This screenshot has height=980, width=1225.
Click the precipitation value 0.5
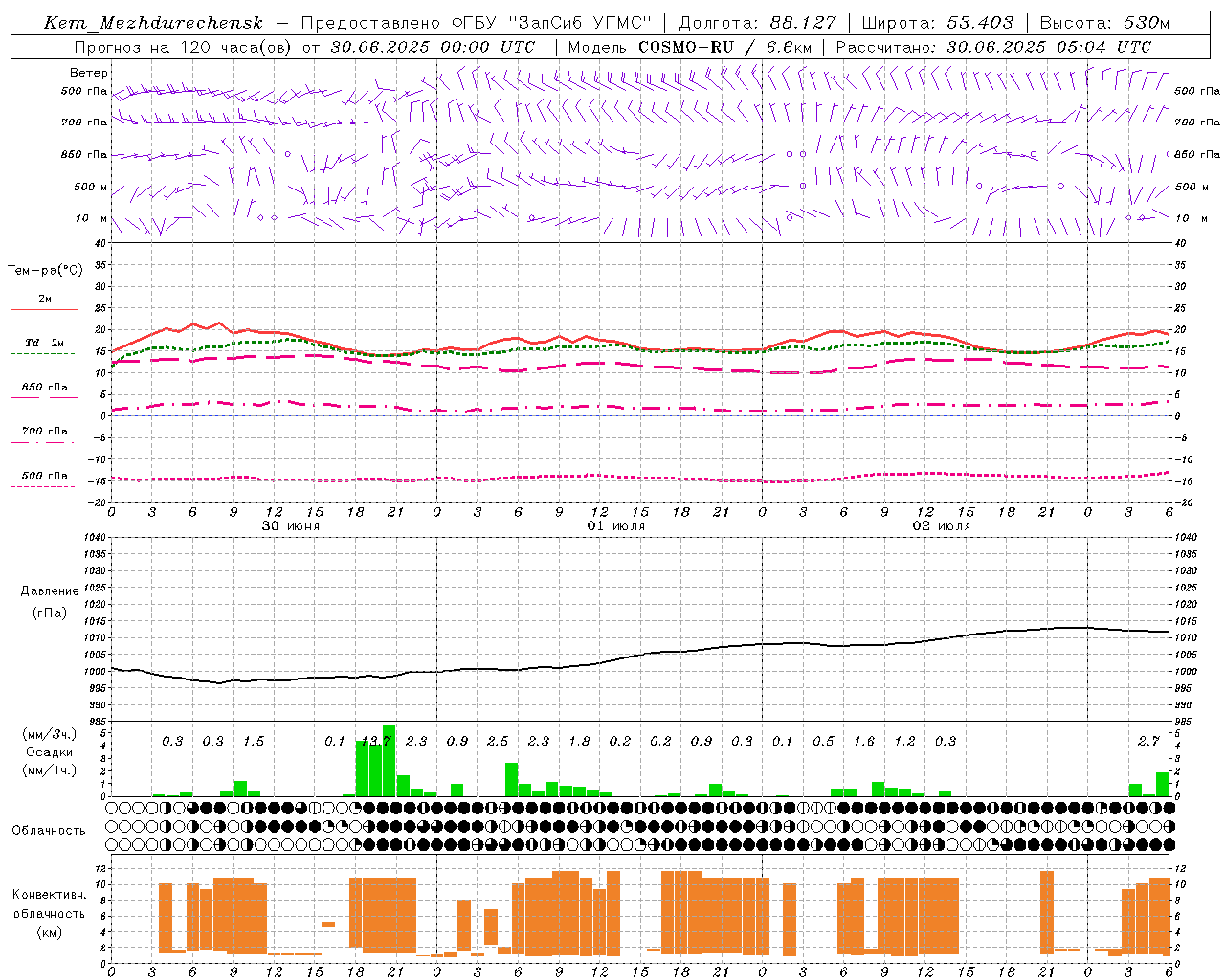[x=823, y=742]
